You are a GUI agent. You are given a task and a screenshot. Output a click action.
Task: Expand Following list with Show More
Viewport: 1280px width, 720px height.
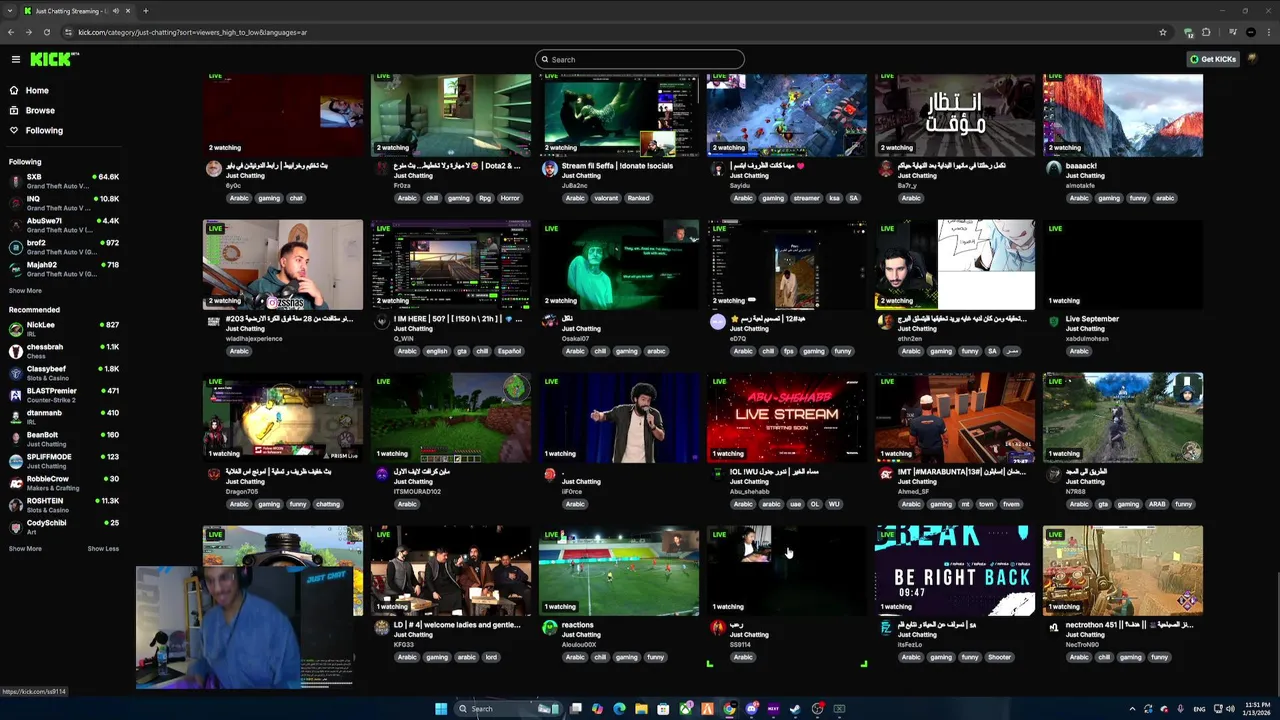[x=25, y=291]
